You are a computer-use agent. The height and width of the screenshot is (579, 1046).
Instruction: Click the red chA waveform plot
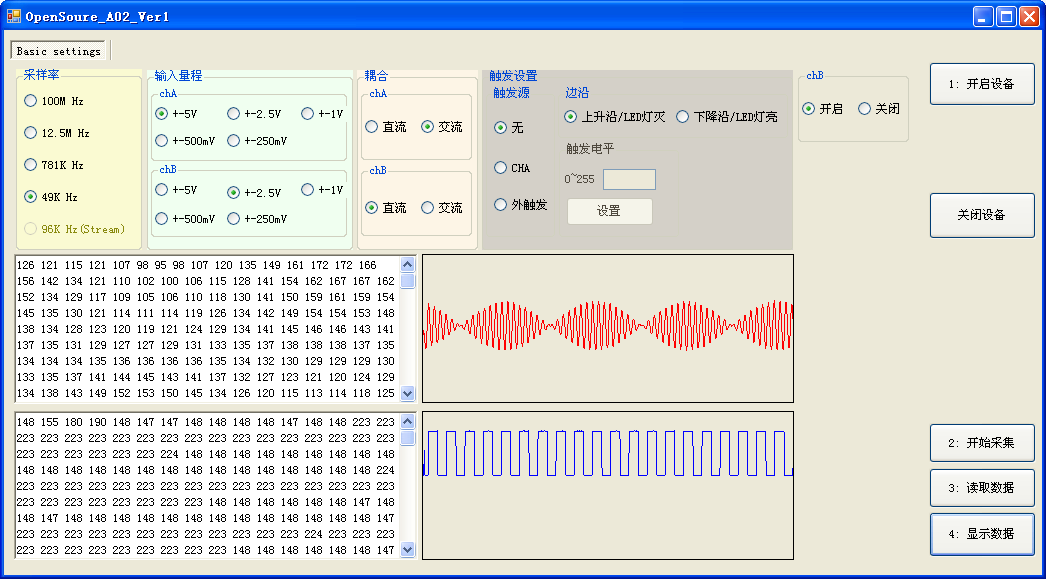click(x=608, y=328)
